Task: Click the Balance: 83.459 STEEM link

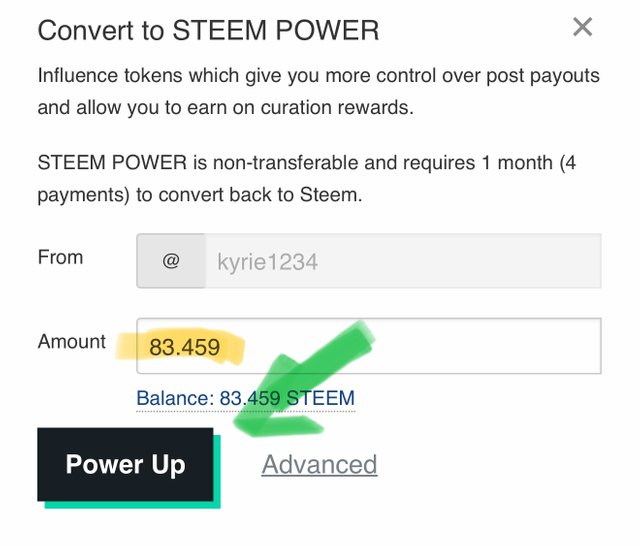Action: coord(245,398)
